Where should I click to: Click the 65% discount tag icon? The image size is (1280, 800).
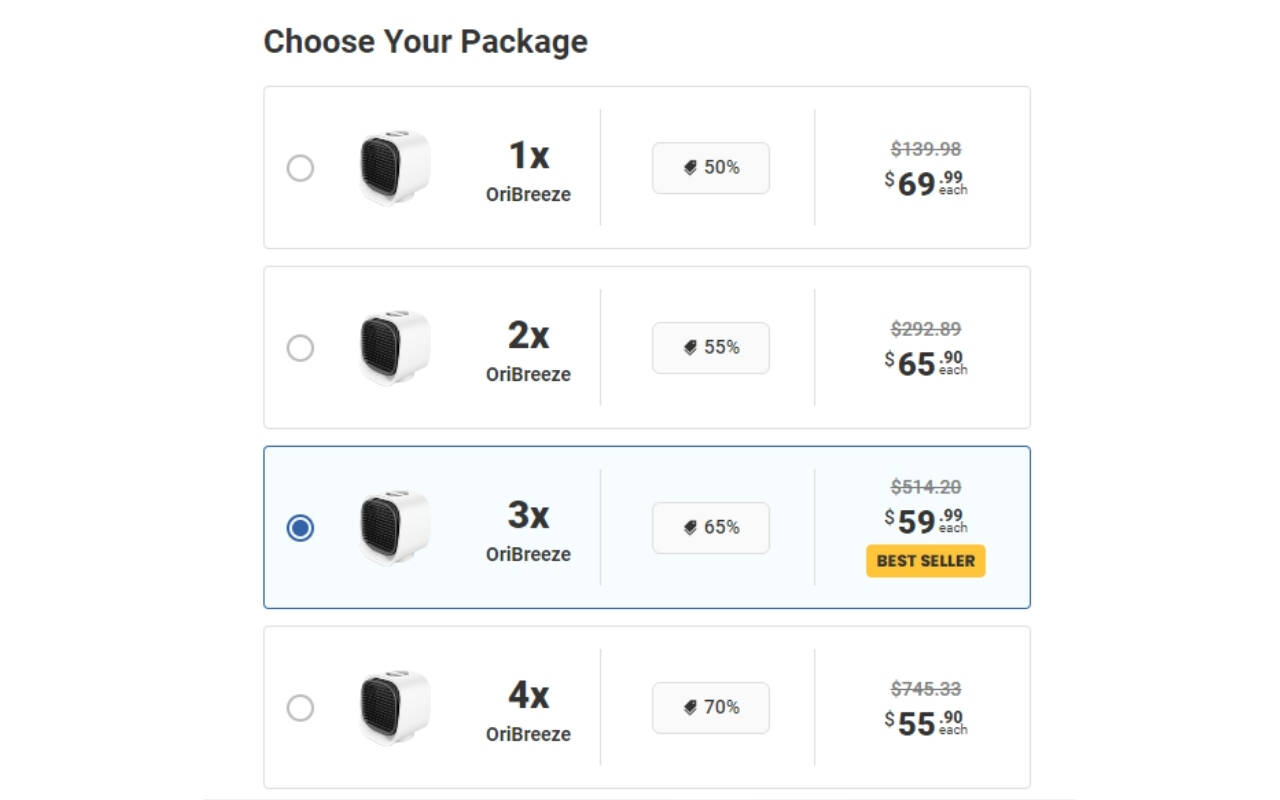pyautogui.click(x=691, y=528)
